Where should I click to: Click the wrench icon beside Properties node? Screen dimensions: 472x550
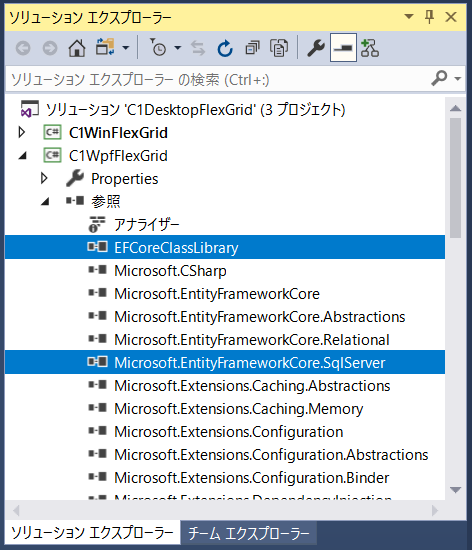click(75, 178)
